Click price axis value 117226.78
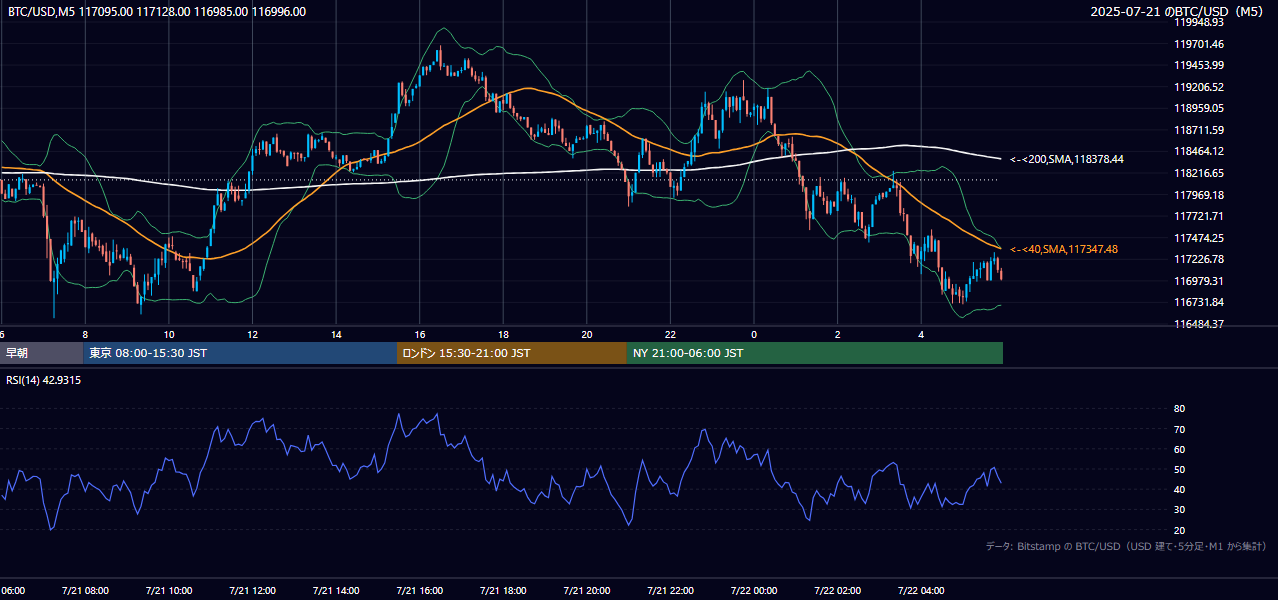1278x600 pixels. click(1199, 259)
